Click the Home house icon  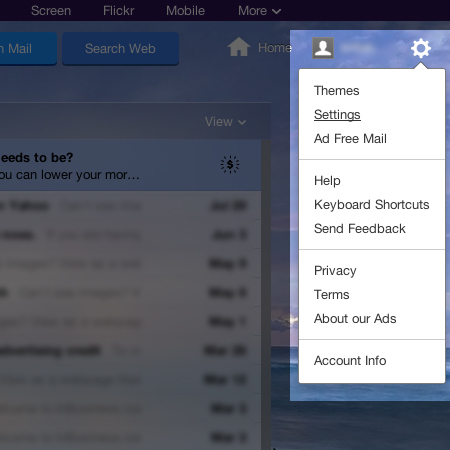pyautogui.click(x=239, y=47)
